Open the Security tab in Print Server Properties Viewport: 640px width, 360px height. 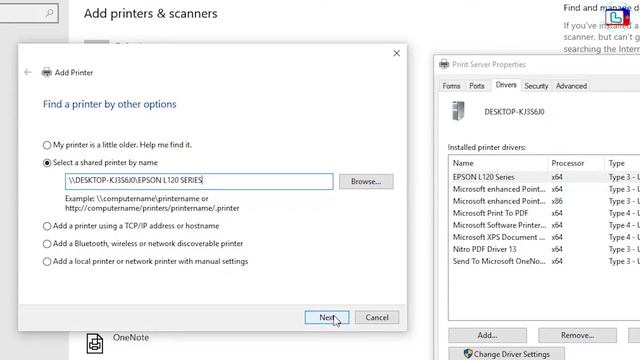[536, 86]
